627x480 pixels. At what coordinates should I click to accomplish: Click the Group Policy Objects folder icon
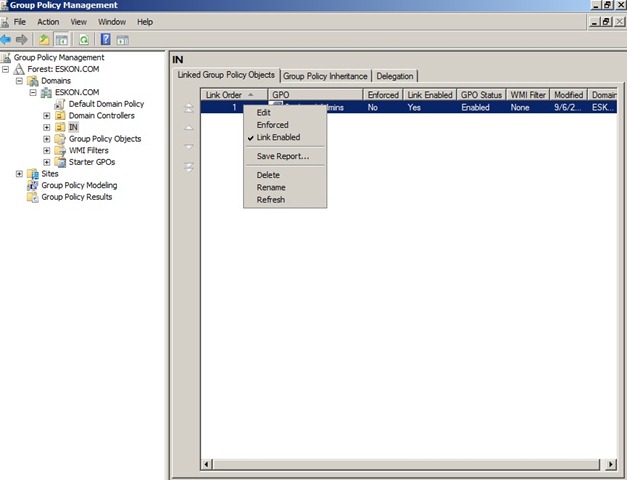60,139
